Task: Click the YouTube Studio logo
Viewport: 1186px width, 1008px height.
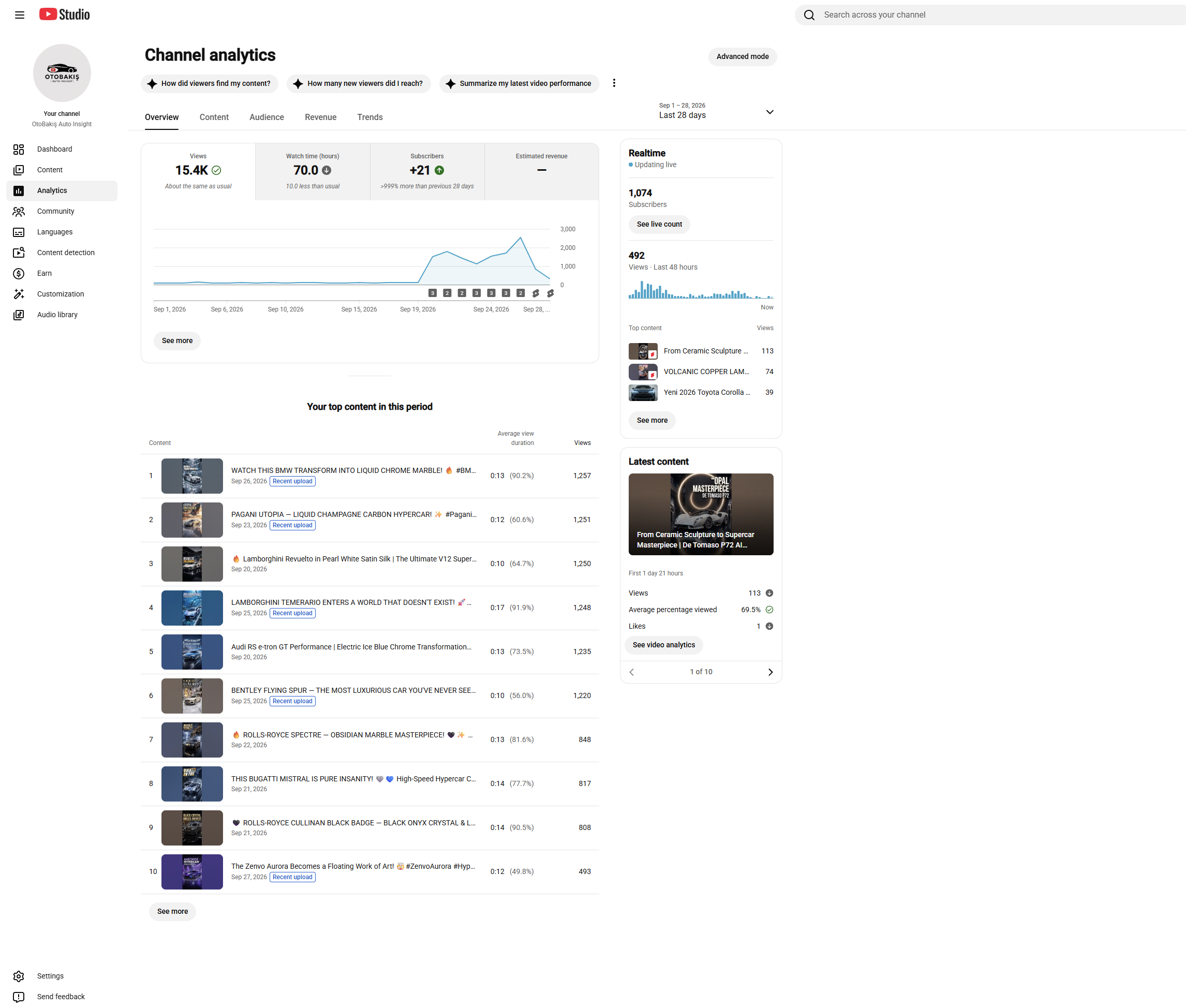Action: click(64, 14)
